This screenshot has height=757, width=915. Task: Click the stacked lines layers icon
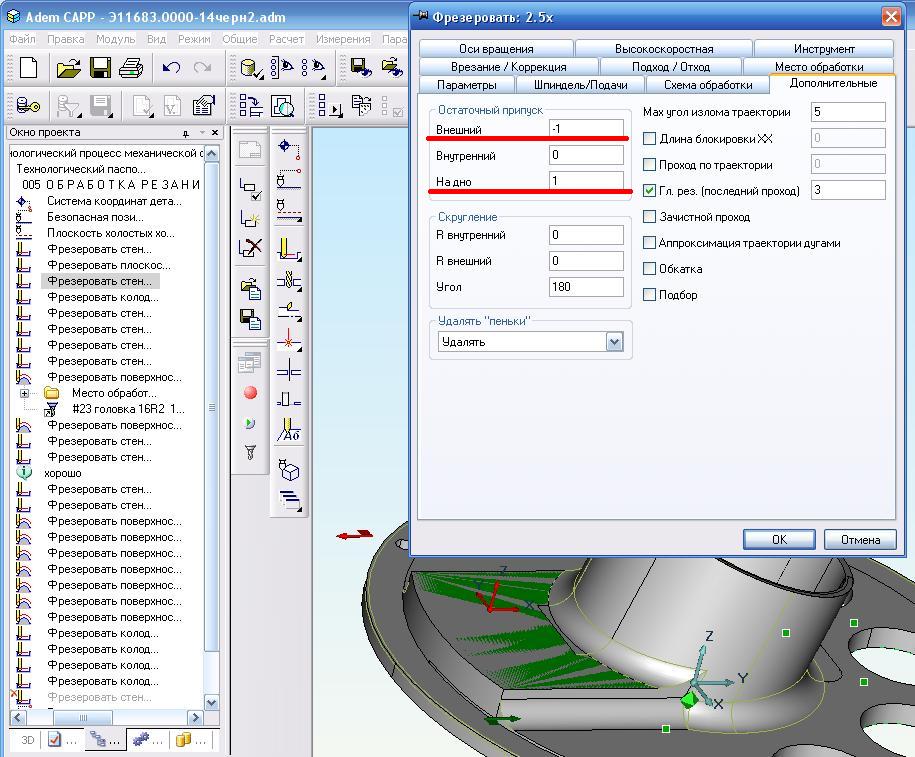click(x=290, y=501)
